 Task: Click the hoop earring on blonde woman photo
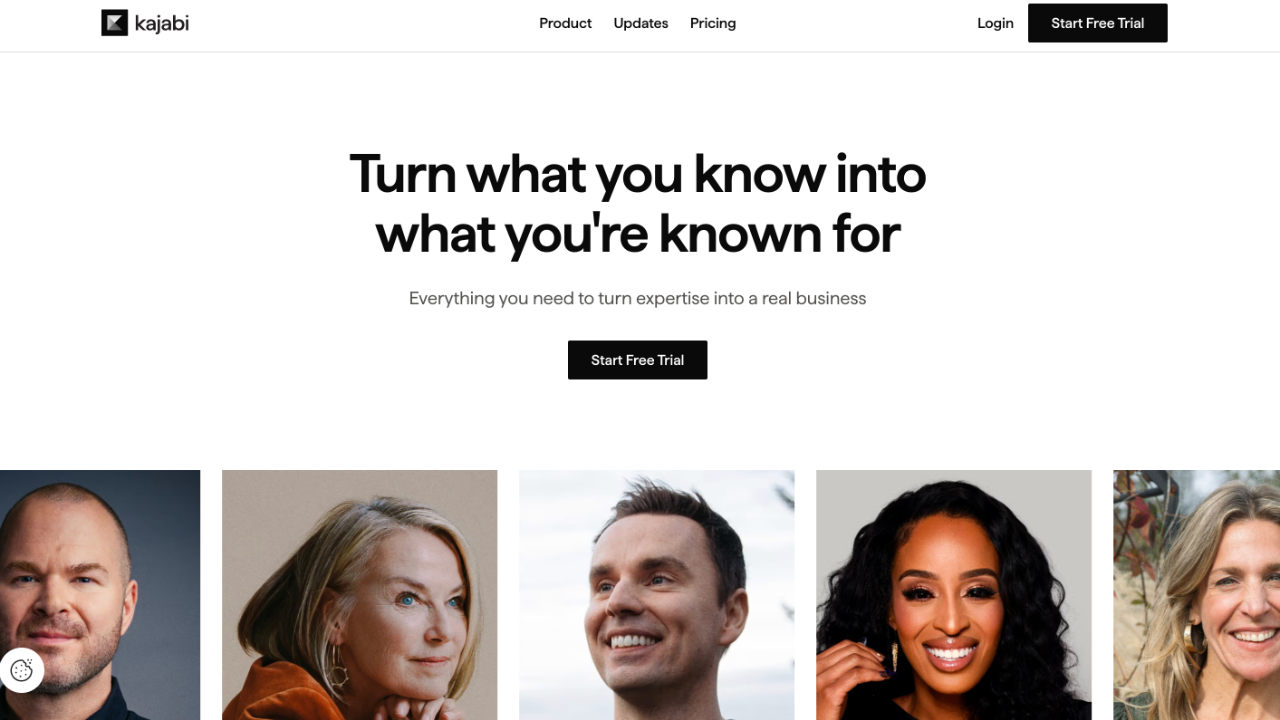[x=336, y=668]
